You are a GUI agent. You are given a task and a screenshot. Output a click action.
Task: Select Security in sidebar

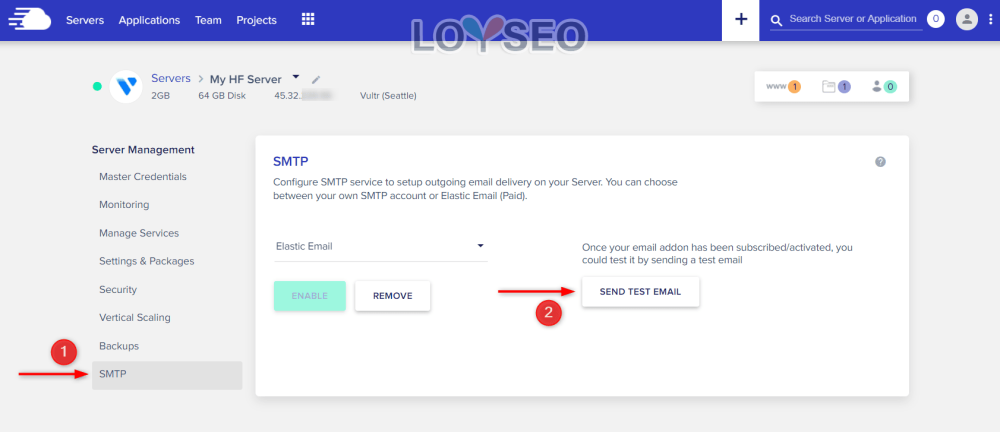(x=118, y=289)
